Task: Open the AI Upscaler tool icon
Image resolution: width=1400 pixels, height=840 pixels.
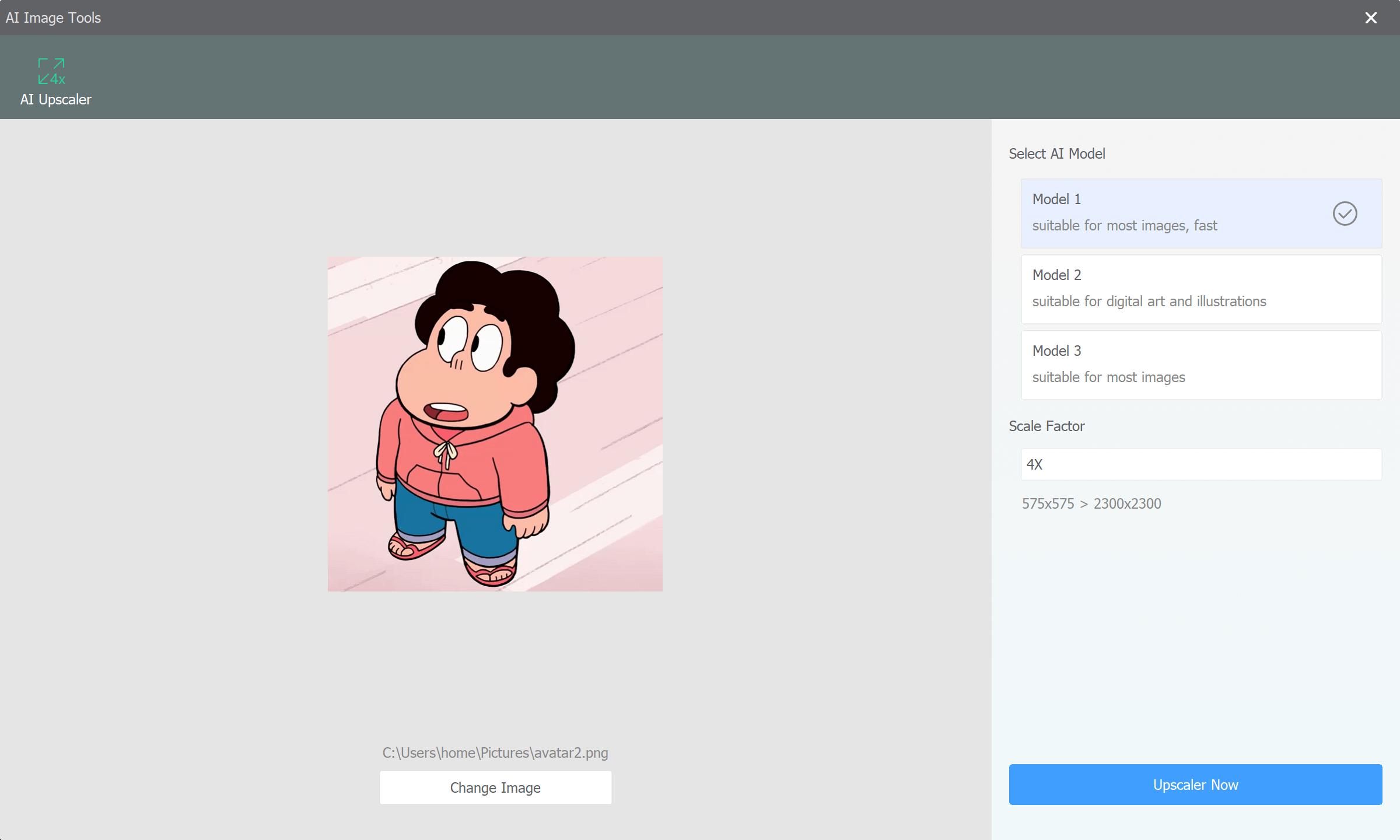Action: [x=52, y=71]
